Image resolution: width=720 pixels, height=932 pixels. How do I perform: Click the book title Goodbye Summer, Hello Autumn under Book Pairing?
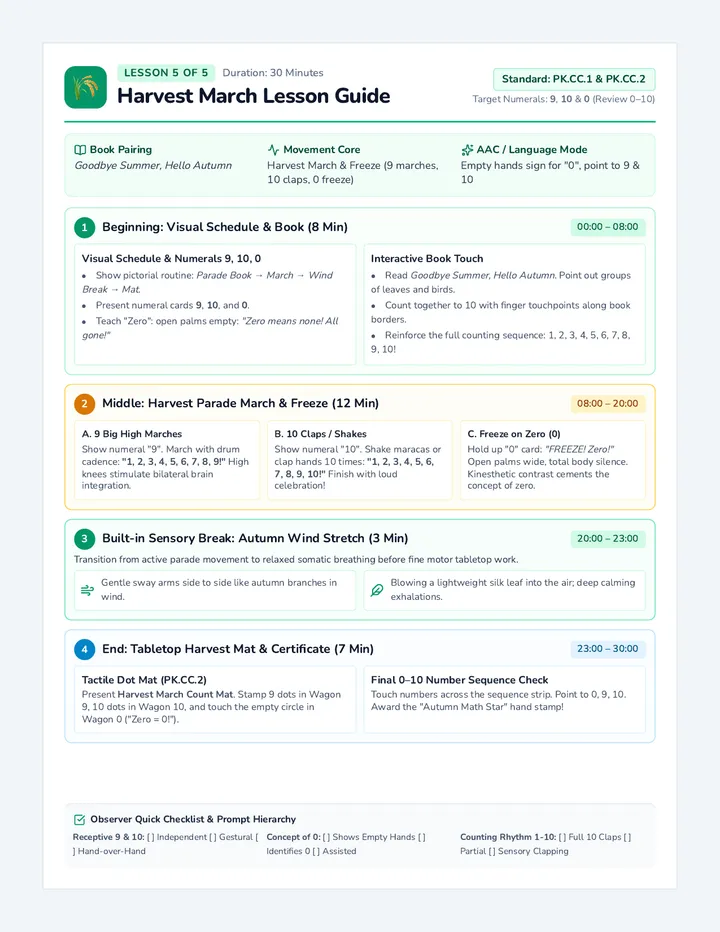tap(153, 166)
